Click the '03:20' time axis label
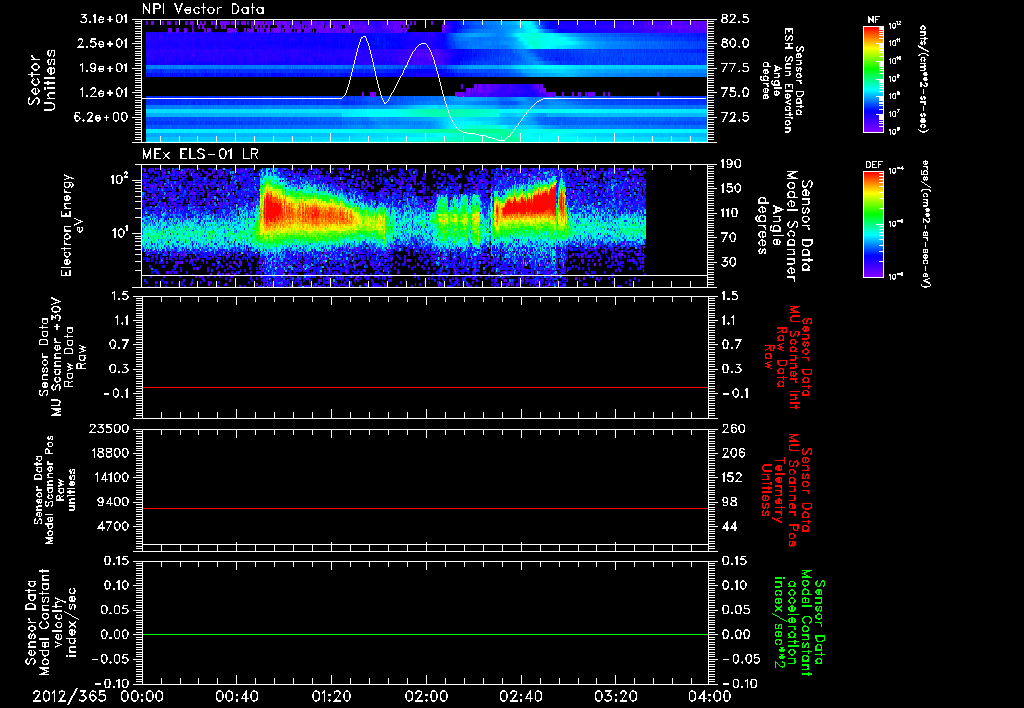This screenshot has height=708, width=1024. click(615, 696)
